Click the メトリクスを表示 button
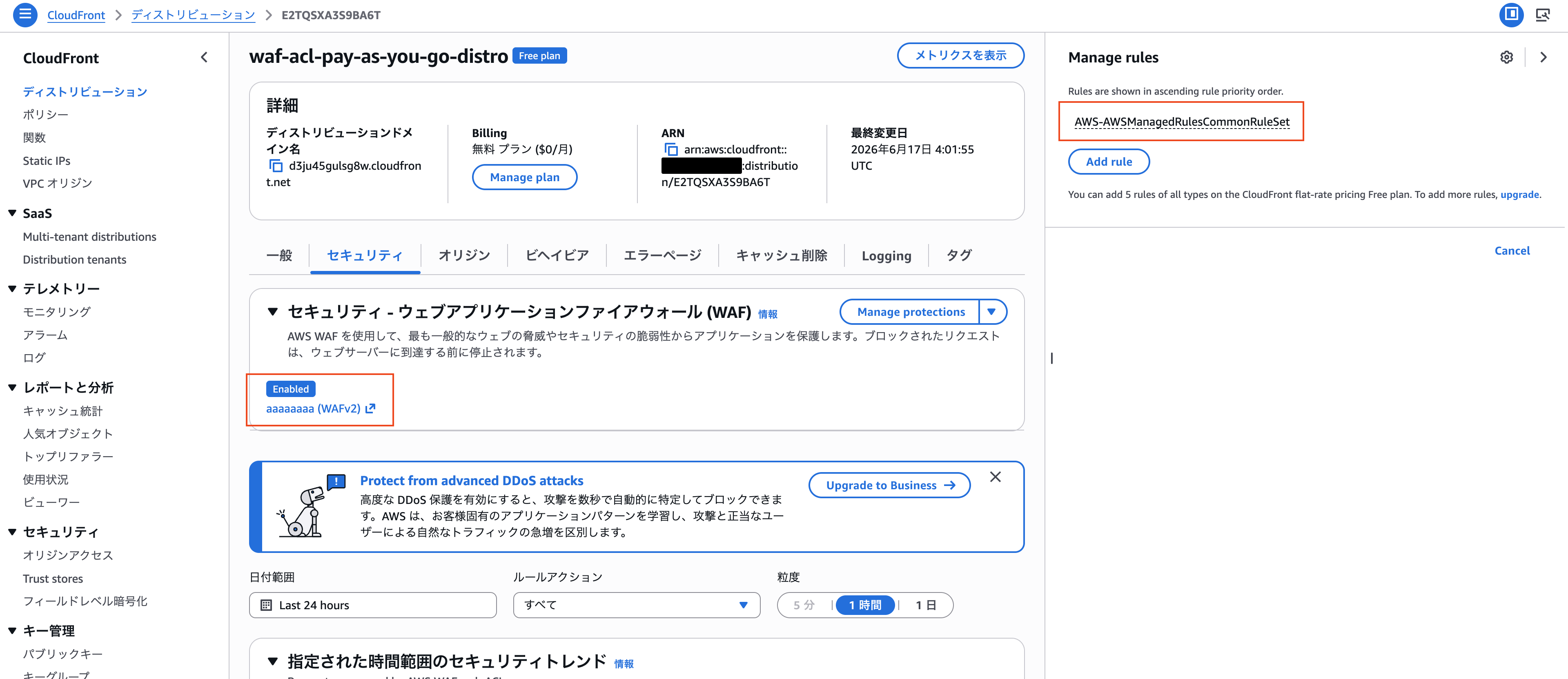This screenshot has height=679, width=1568. (x=960, y=55)
